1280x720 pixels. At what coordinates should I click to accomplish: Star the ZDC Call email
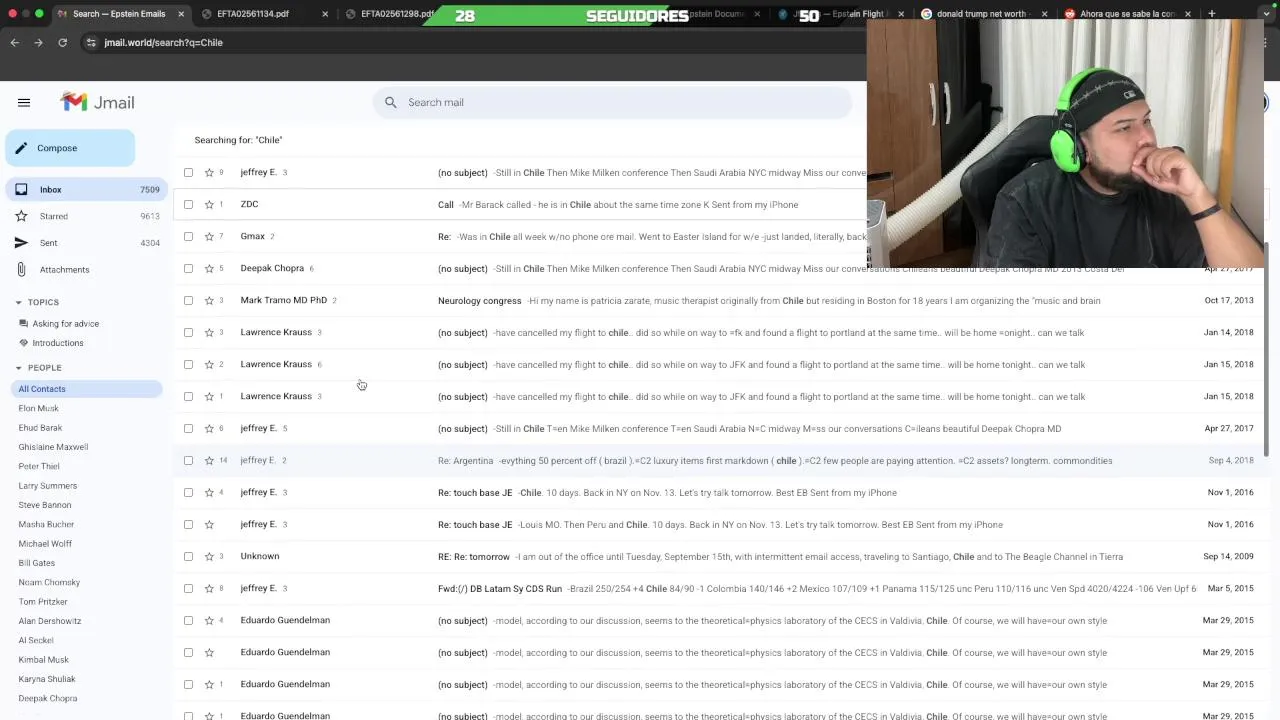pos(209,204)
